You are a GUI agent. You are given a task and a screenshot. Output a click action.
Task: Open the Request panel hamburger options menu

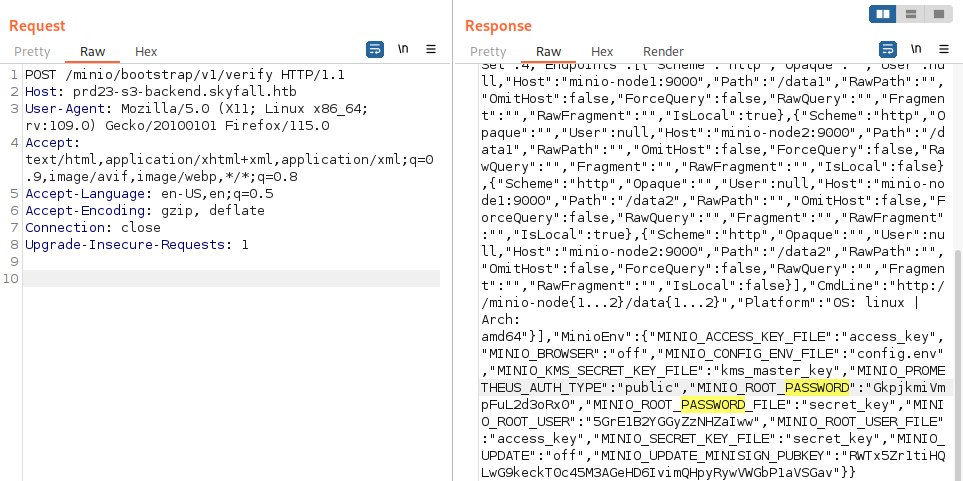pos(431,50)
